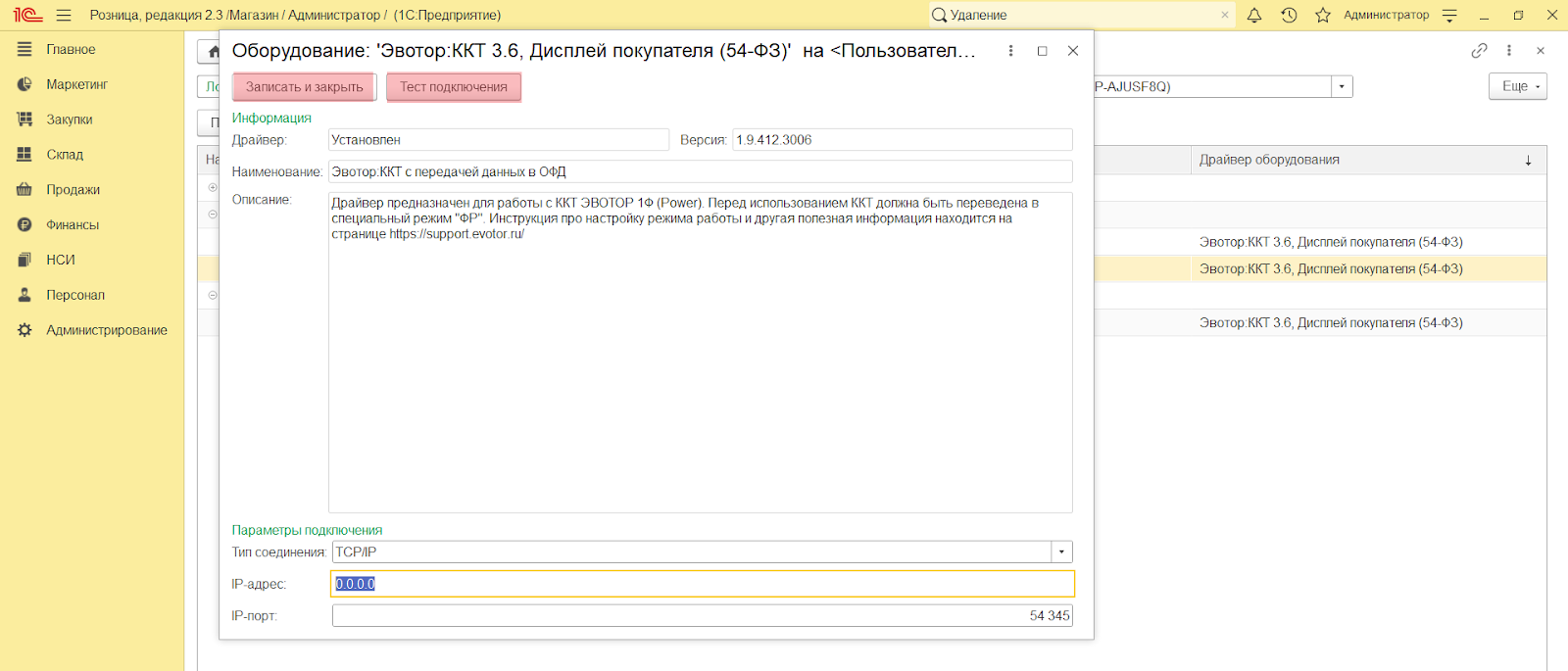
Task: Click the IP-адрес input field
Action: click(x=703, y=584)
